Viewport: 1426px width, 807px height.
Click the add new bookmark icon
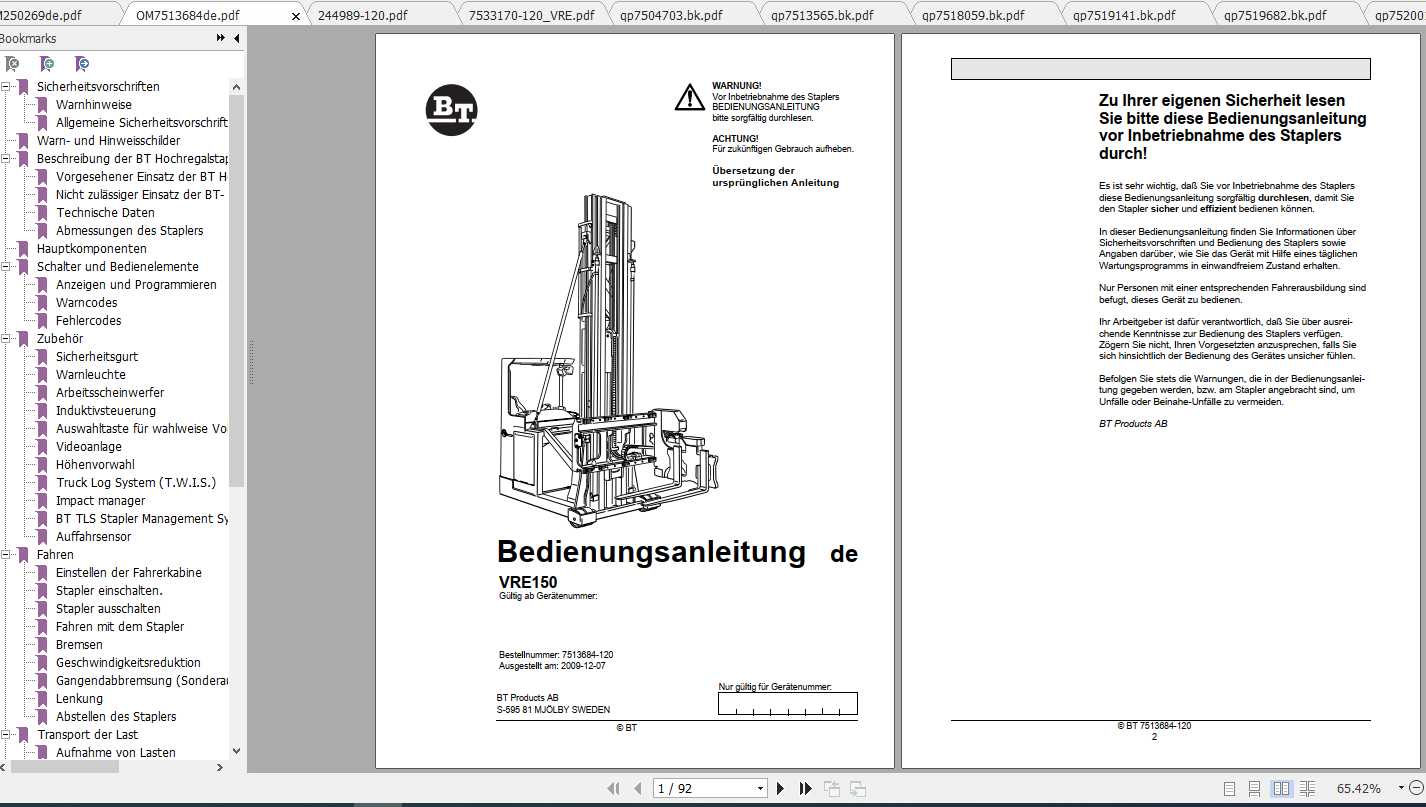[47, 64]
